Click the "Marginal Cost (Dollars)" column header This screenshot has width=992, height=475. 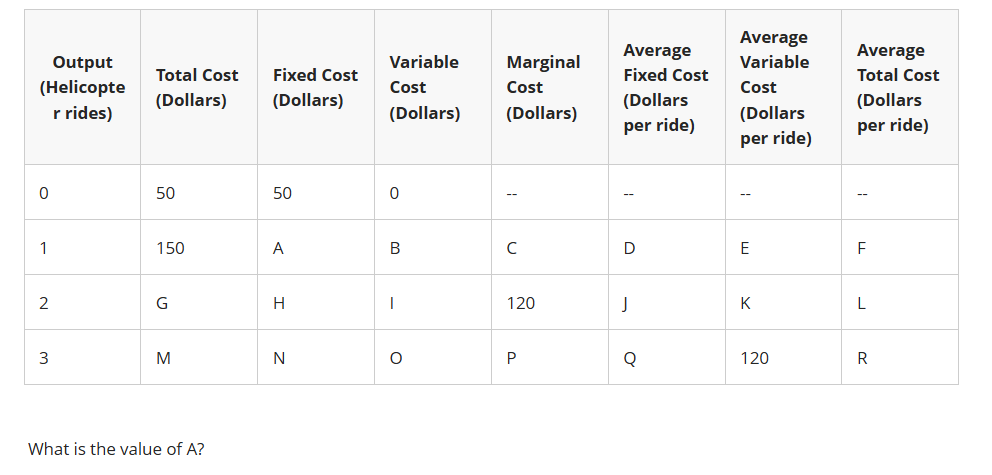pos(543,87)
